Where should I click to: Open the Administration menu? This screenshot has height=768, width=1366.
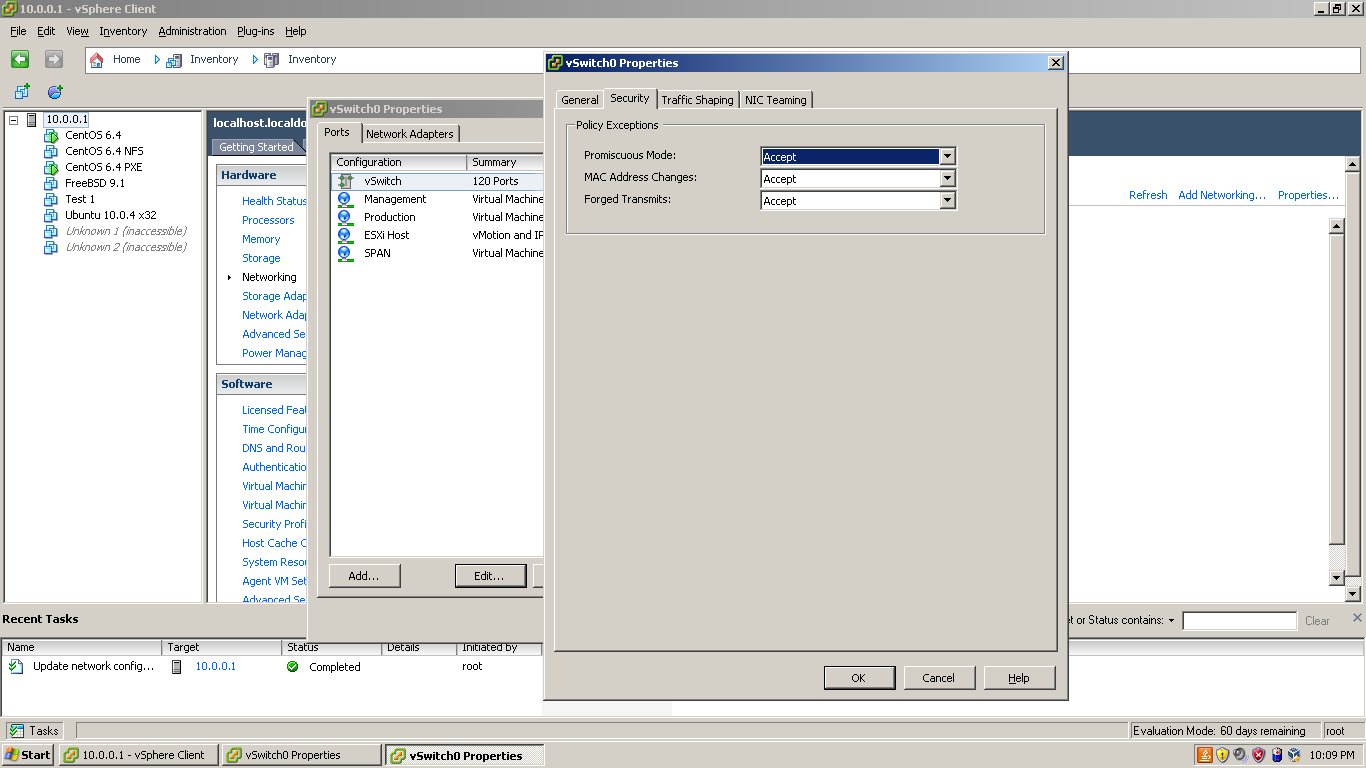[192, 31]
